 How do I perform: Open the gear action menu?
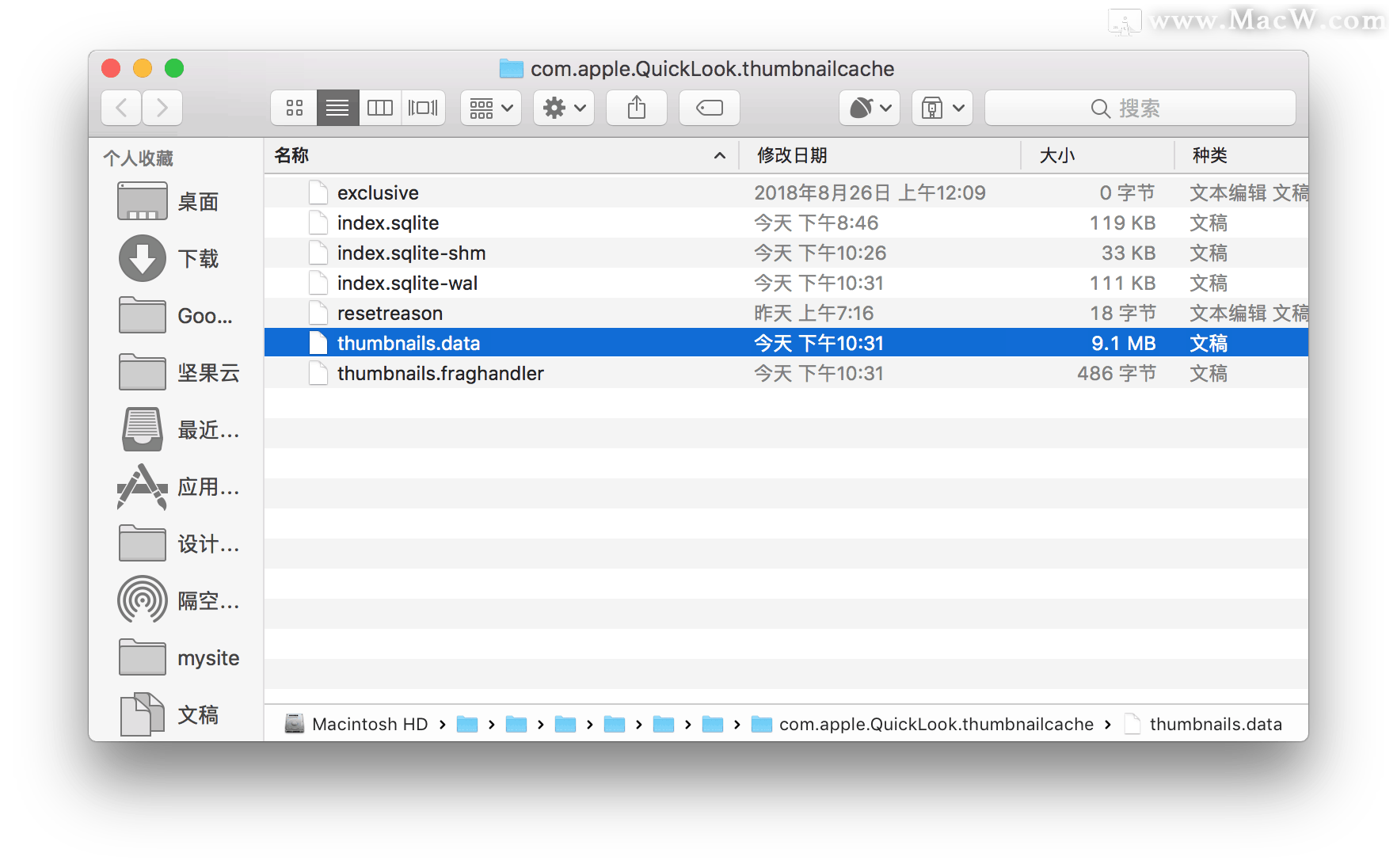[564, 108]
